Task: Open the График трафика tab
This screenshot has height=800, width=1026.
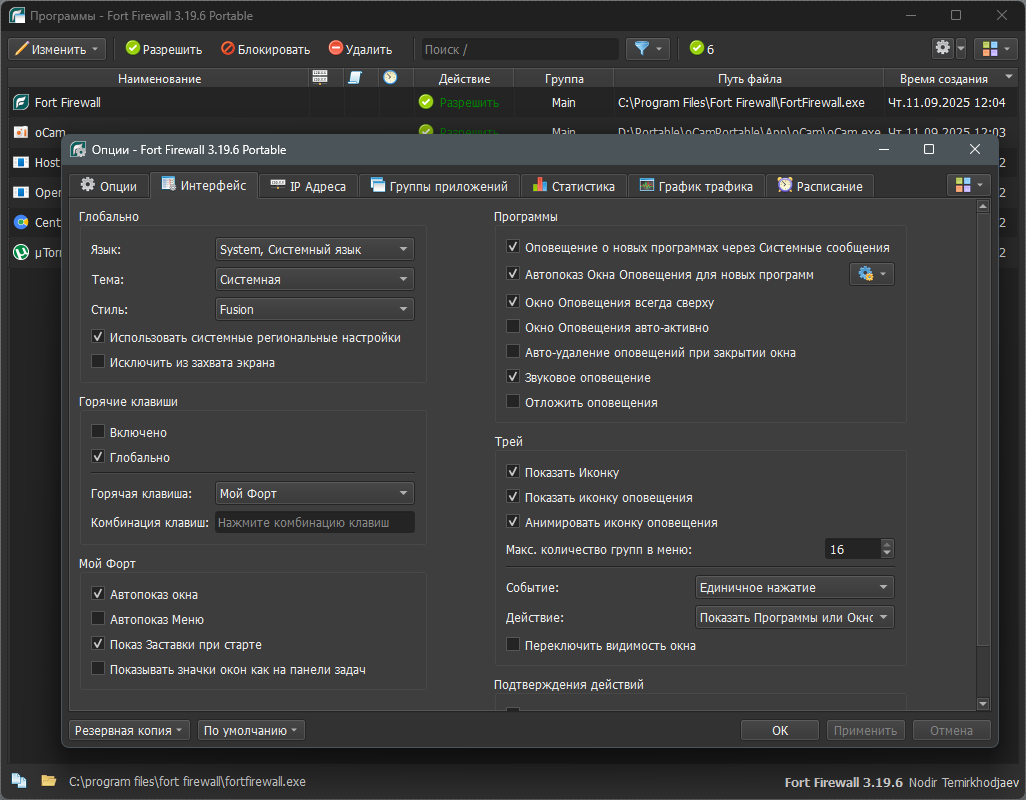Action: (x=696, y=186)
